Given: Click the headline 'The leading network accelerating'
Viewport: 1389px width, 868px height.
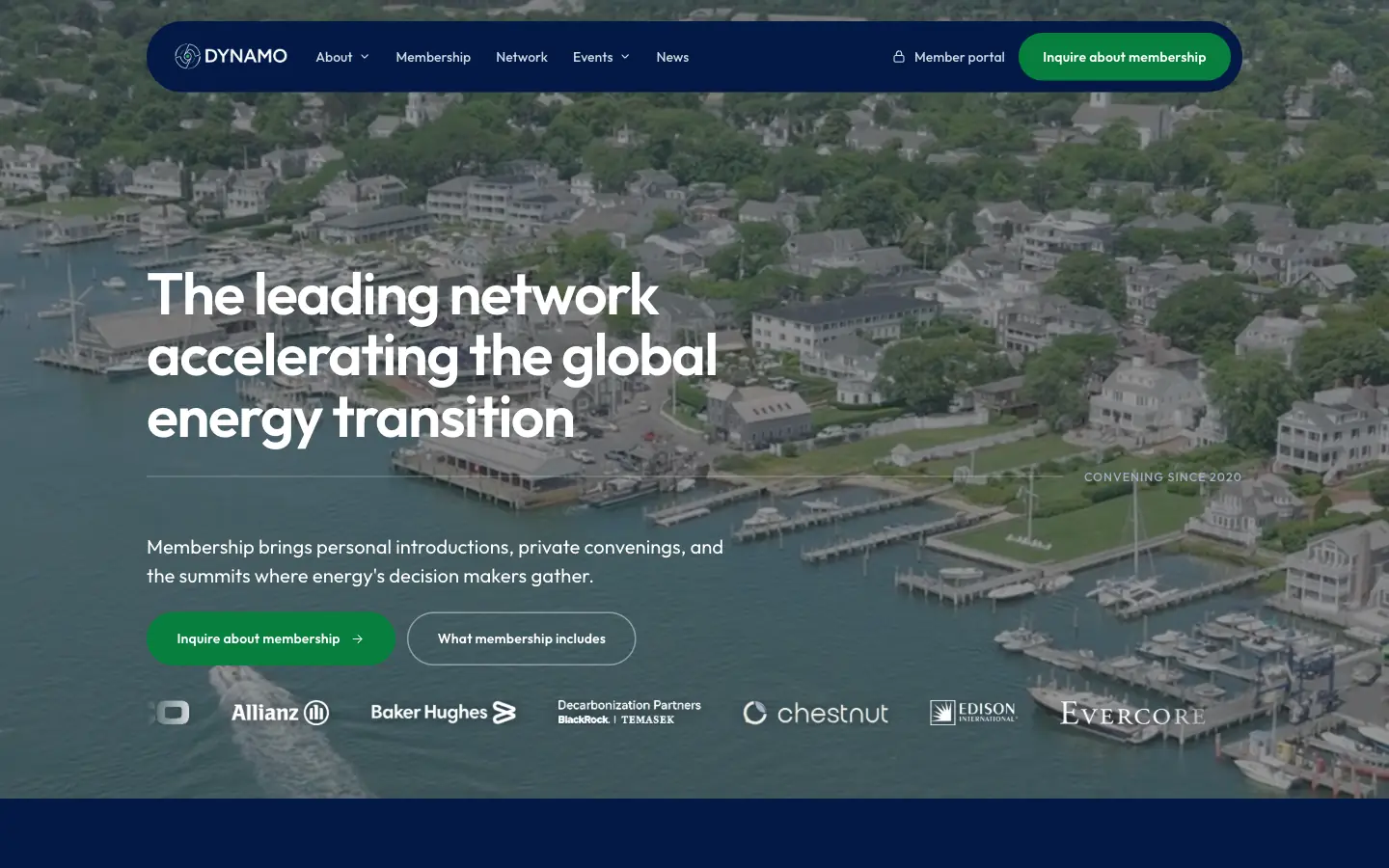Looking at the screenshot, I should 432,356.
